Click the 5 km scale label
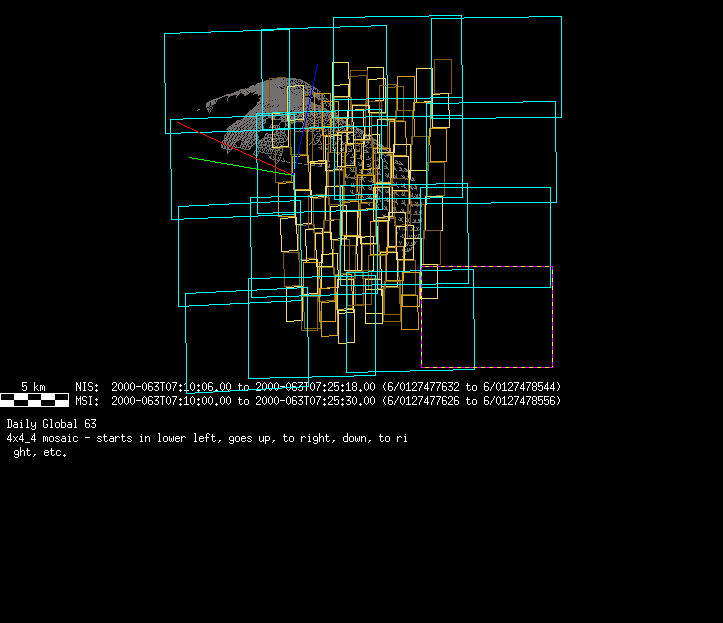This screenshot has height=623, width=723. (x=33, y=387)
